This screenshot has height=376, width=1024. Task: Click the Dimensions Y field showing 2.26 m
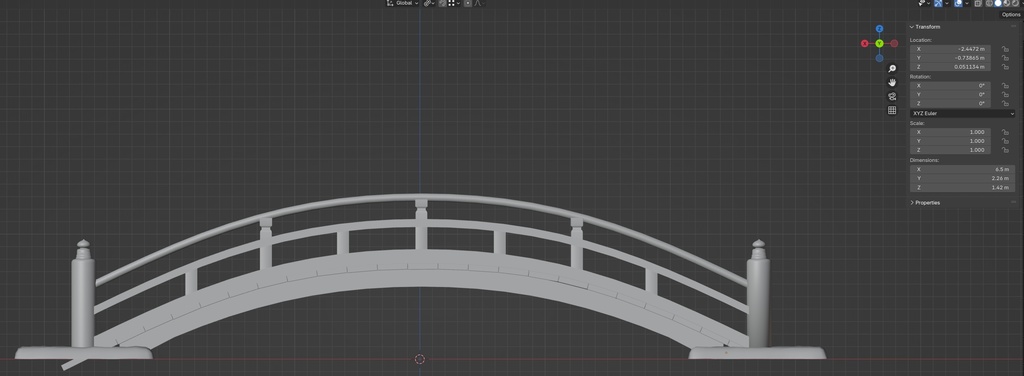pyautogui.click(x=963, y=178)
